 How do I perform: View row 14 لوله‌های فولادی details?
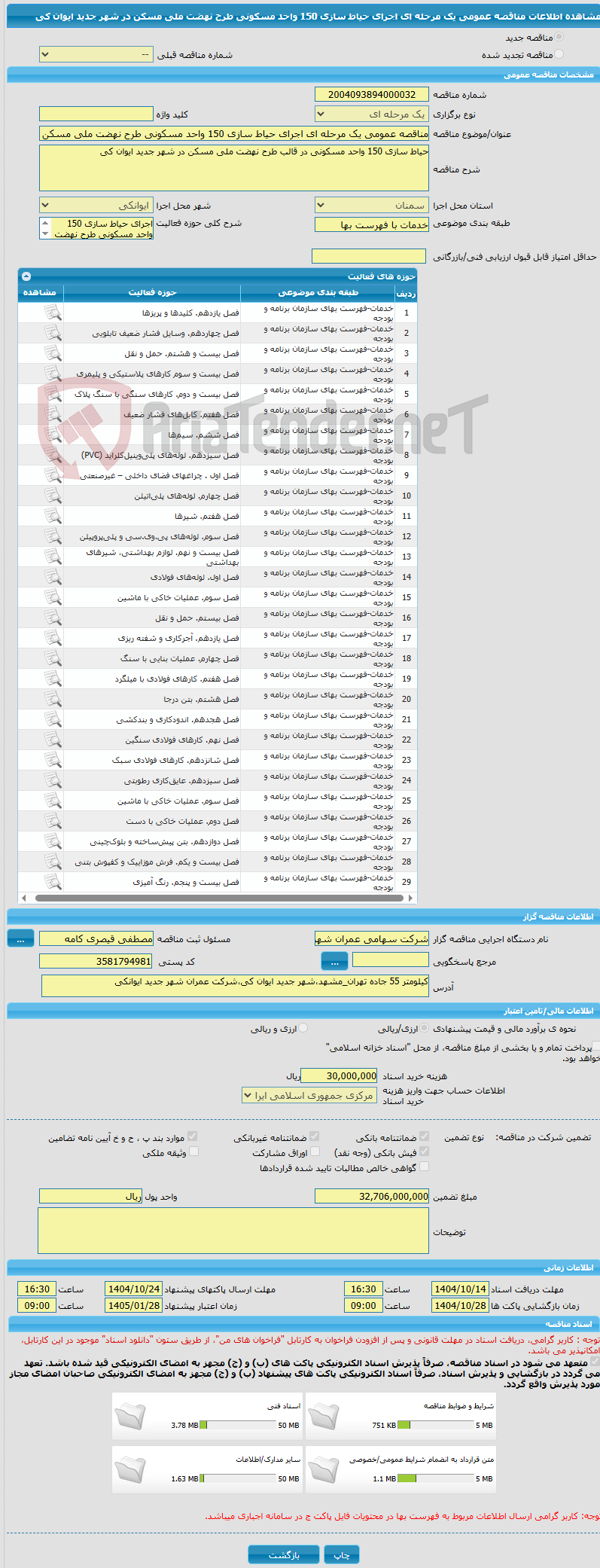[x=53, y=577]
